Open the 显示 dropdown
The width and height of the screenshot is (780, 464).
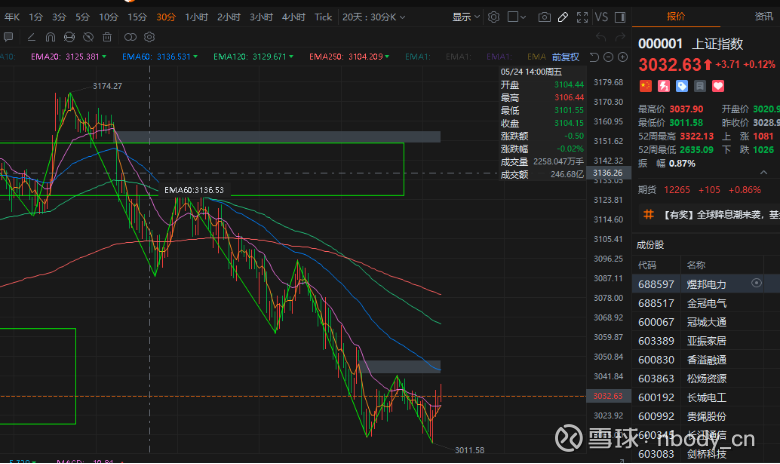click(x=465, y=17)
